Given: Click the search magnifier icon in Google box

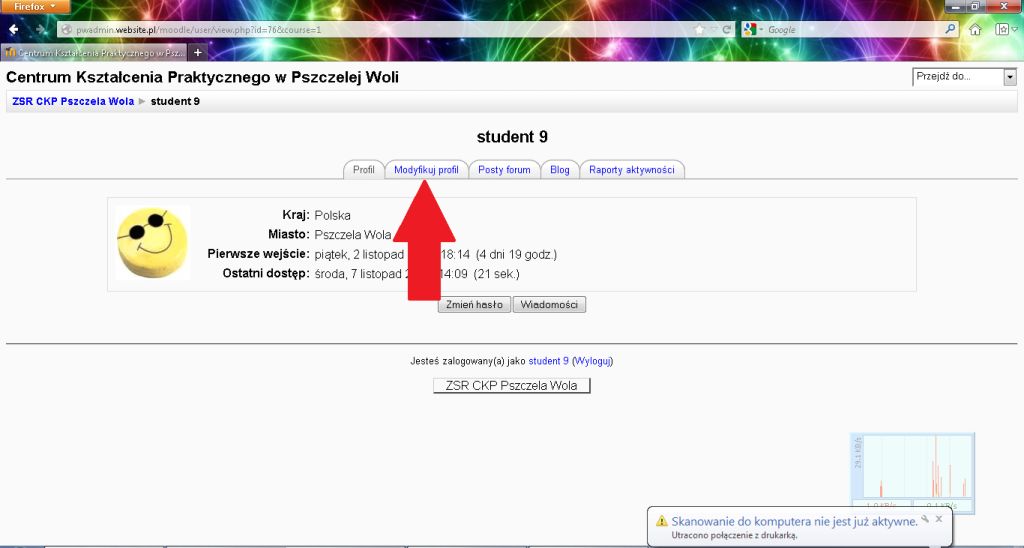Looking at the screenshot, I should point(949,29).
